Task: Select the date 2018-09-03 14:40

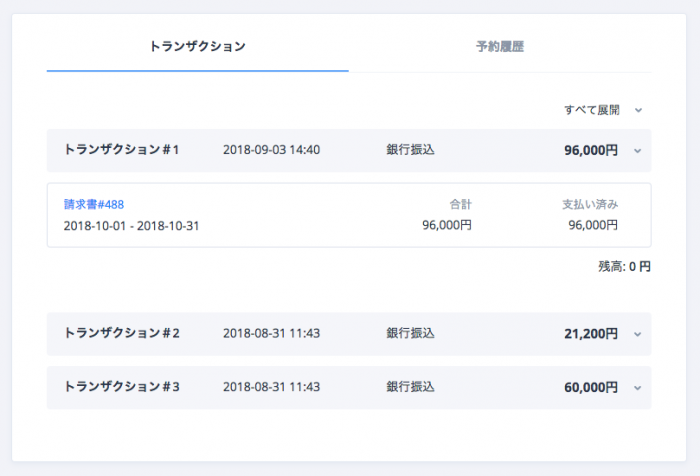Action: pos(271,150)
